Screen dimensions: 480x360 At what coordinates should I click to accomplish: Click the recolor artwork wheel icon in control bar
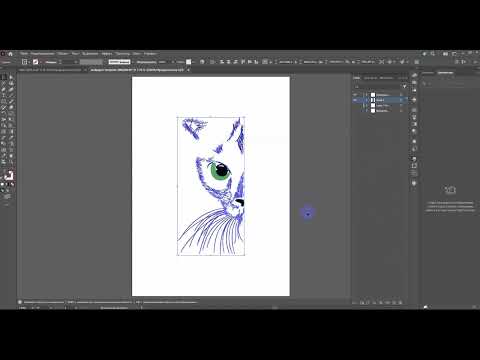tap(202, 62)
